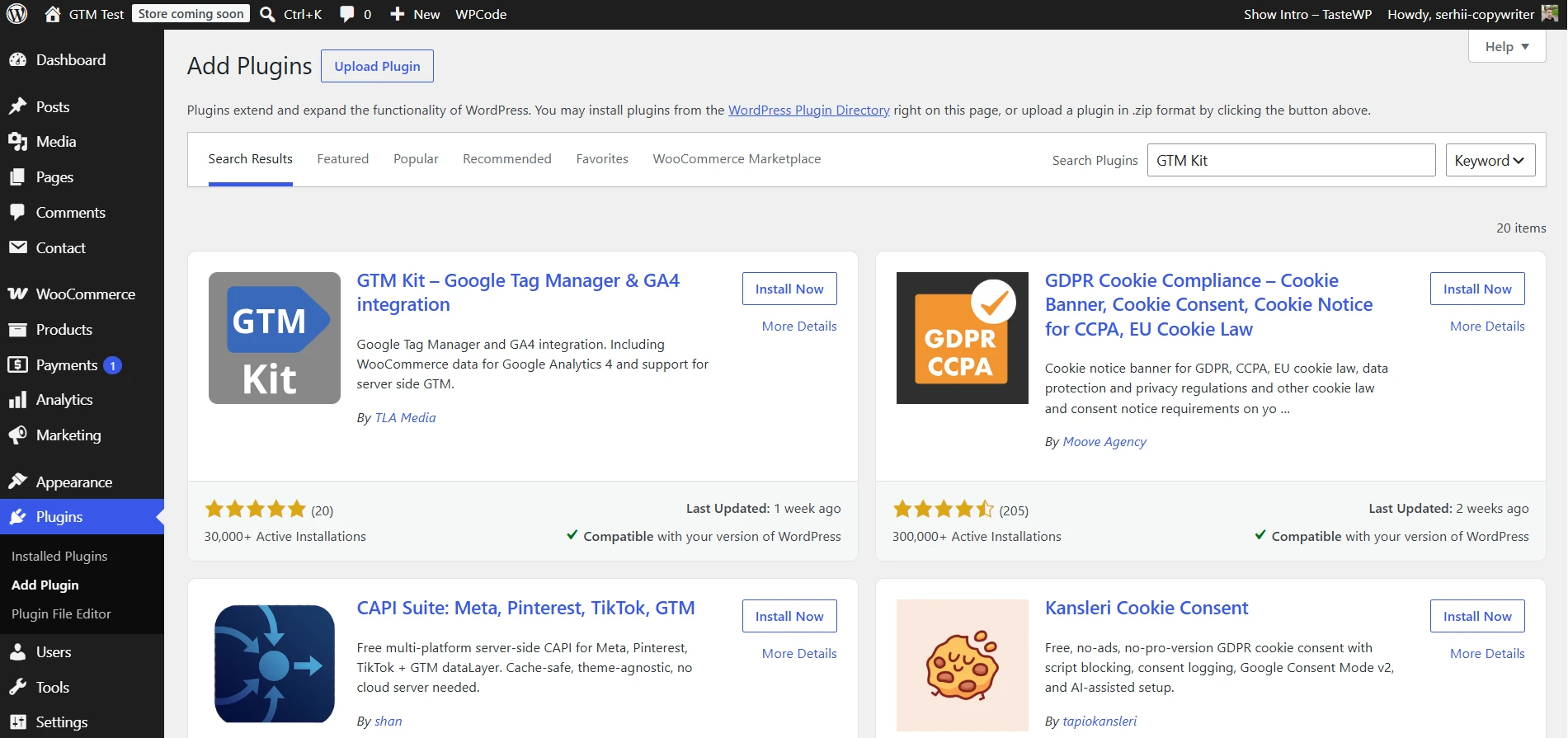Open the Keyword search type dropdown

[1490, 160]
